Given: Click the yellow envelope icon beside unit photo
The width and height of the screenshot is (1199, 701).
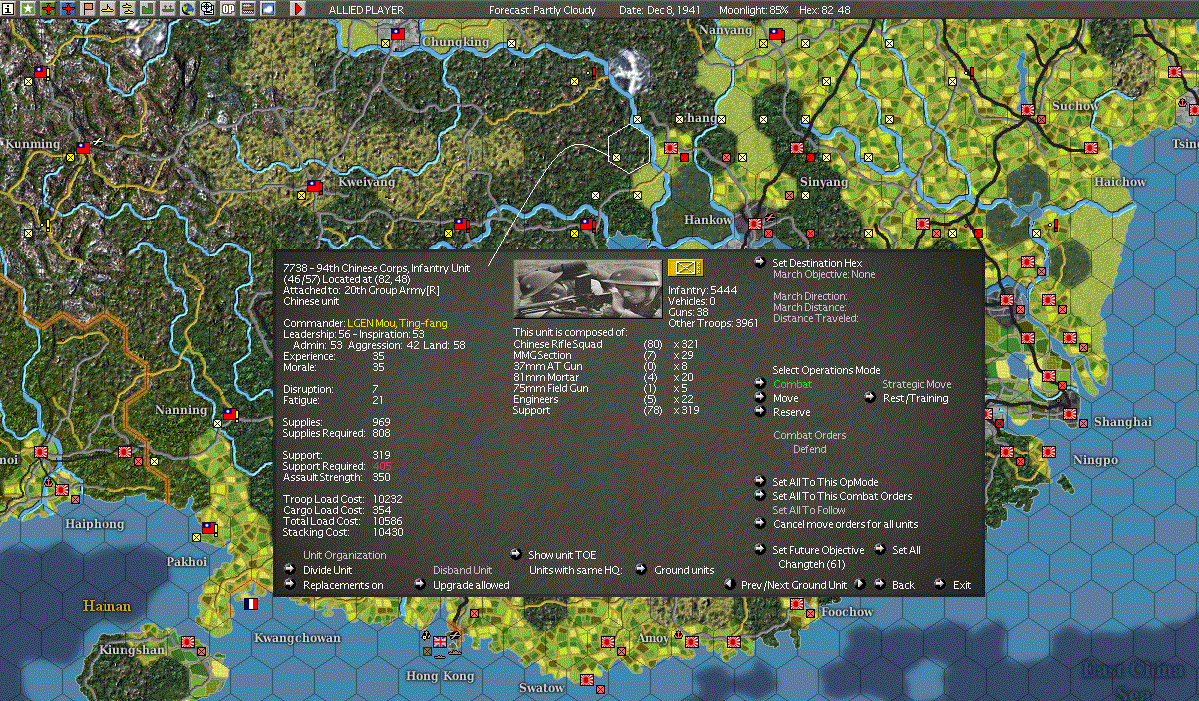Looking at the screenshot, I should point(684,268).
